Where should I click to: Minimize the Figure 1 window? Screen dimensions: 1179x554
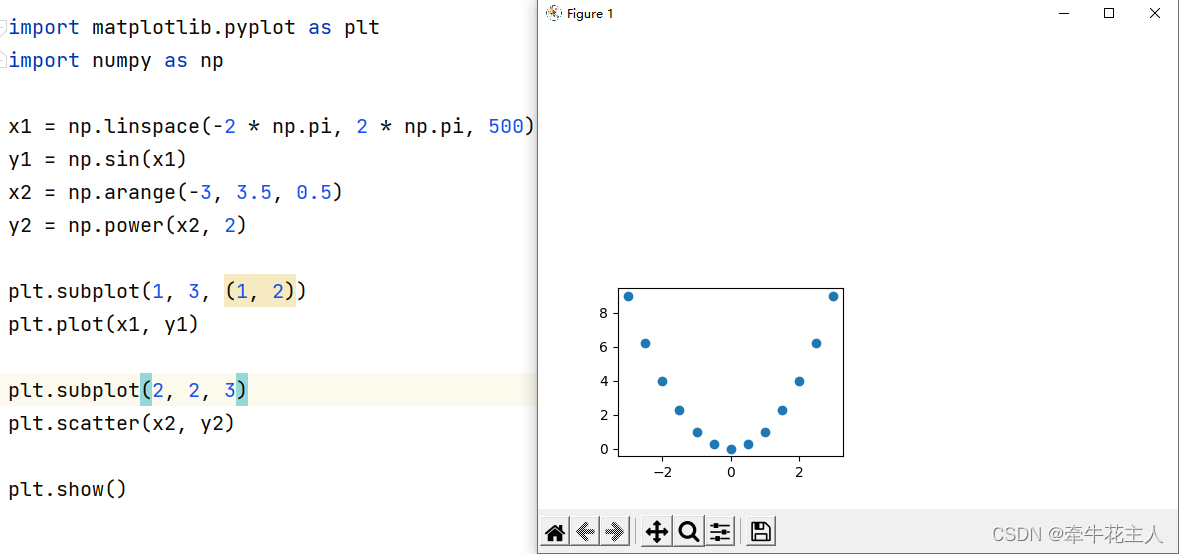pyautogui.click(x=1064, y=13)
